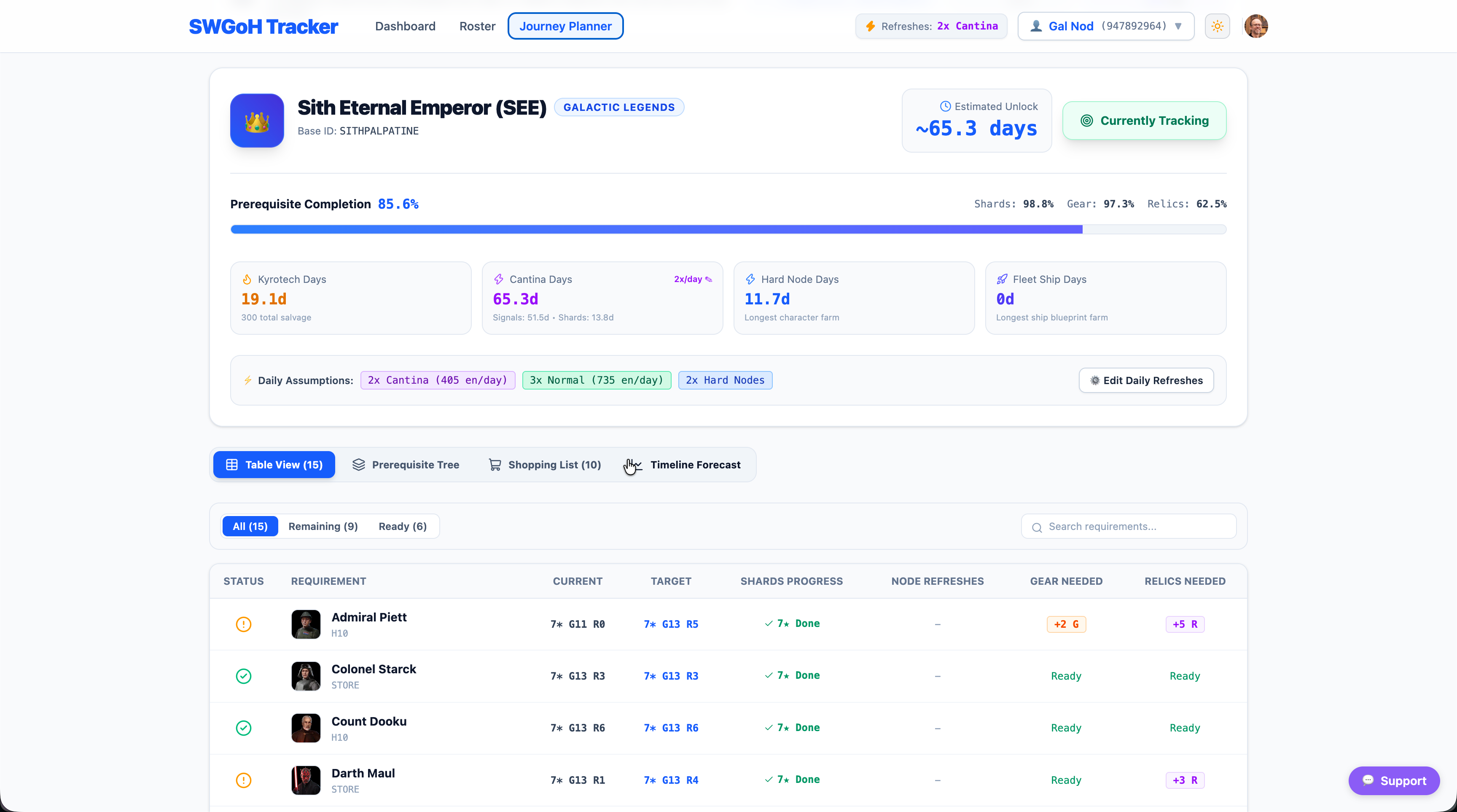This screenshot has height=812, width=1457.
Task: Click the Search requirements field
Action: [1129, 527]
